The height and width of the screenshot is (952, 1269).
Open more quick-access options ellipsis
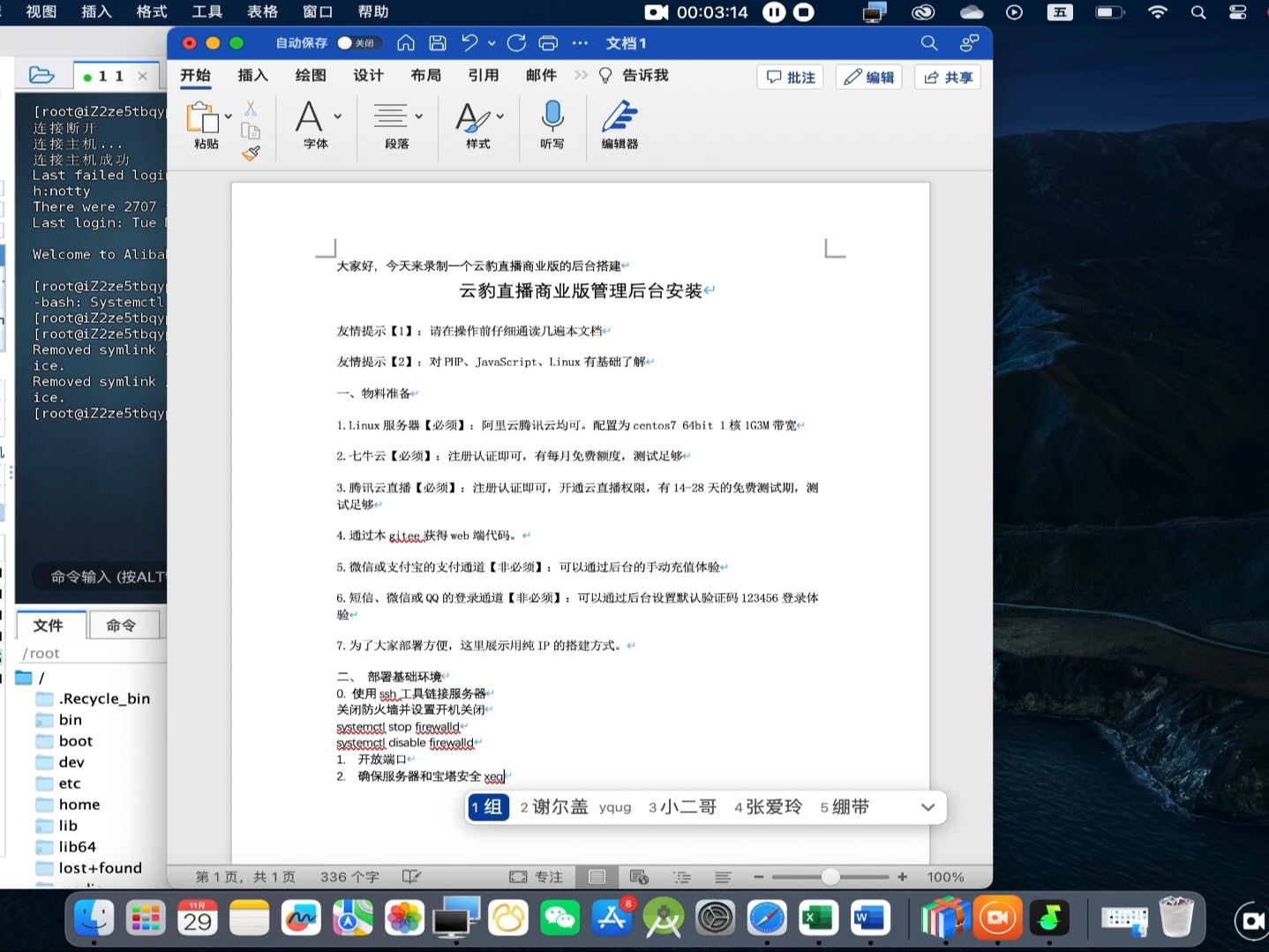[580, 42]
